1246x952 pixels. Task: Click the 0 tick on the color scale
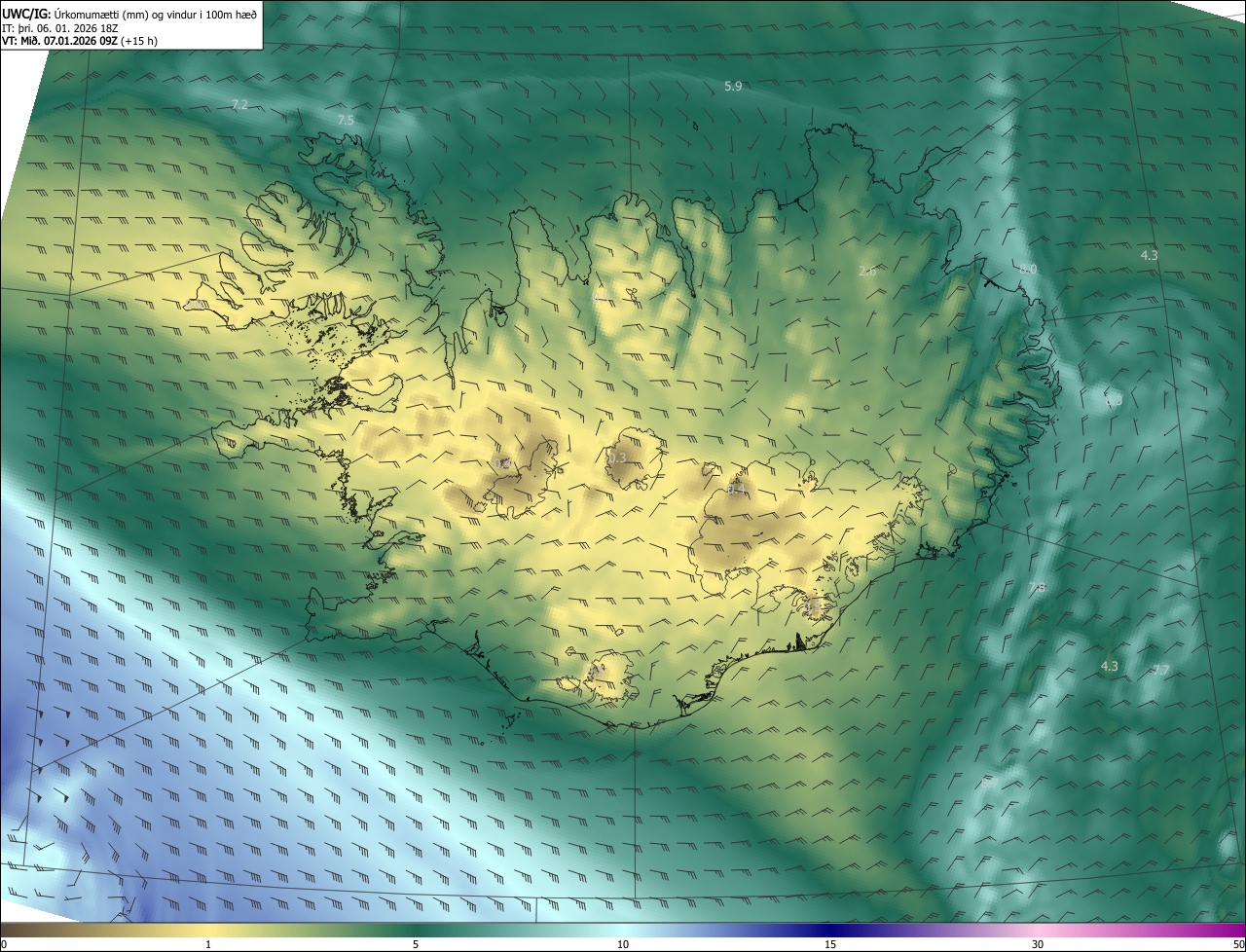(3, 944)
